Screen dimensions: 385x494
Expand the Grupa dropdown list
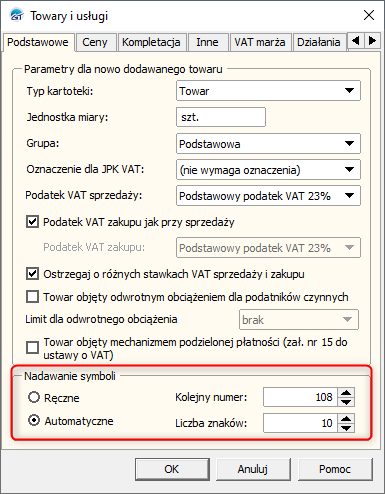[x=268, y=143]
